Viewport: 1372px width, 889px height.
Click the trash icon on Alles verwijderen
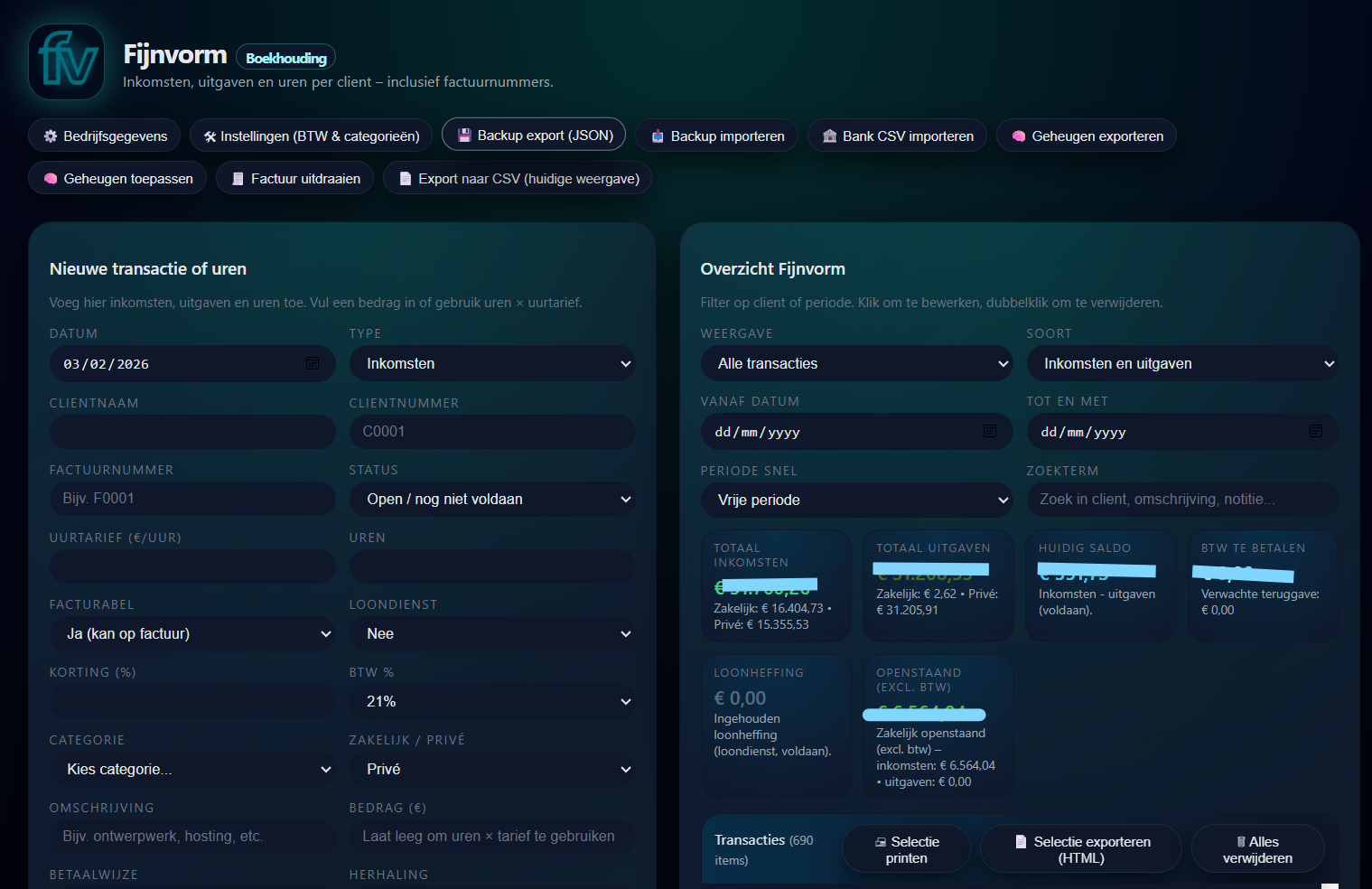click(x=1241, y=842)
